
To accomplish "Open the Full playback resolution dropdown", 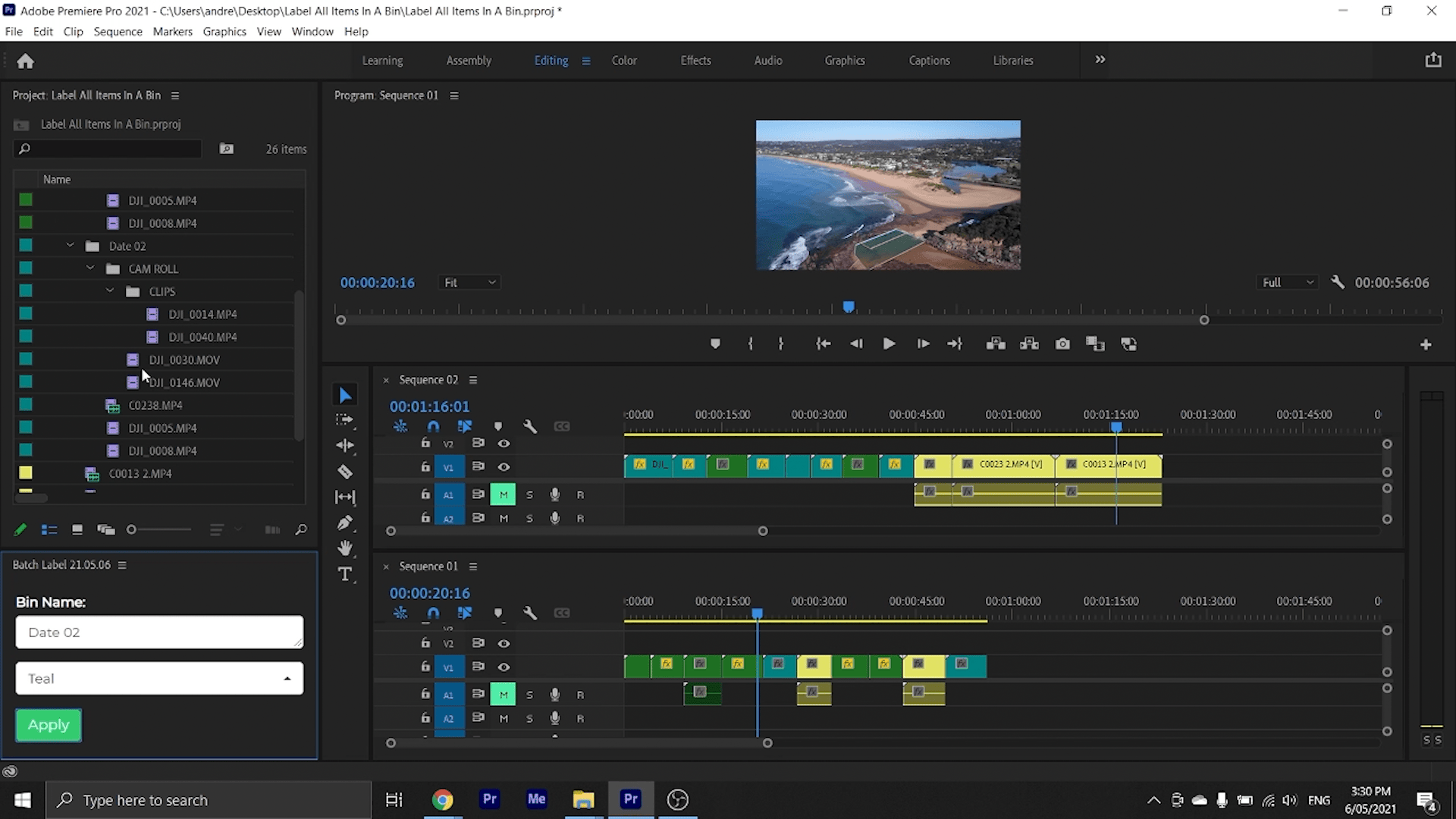I will tap(1288, 282).
